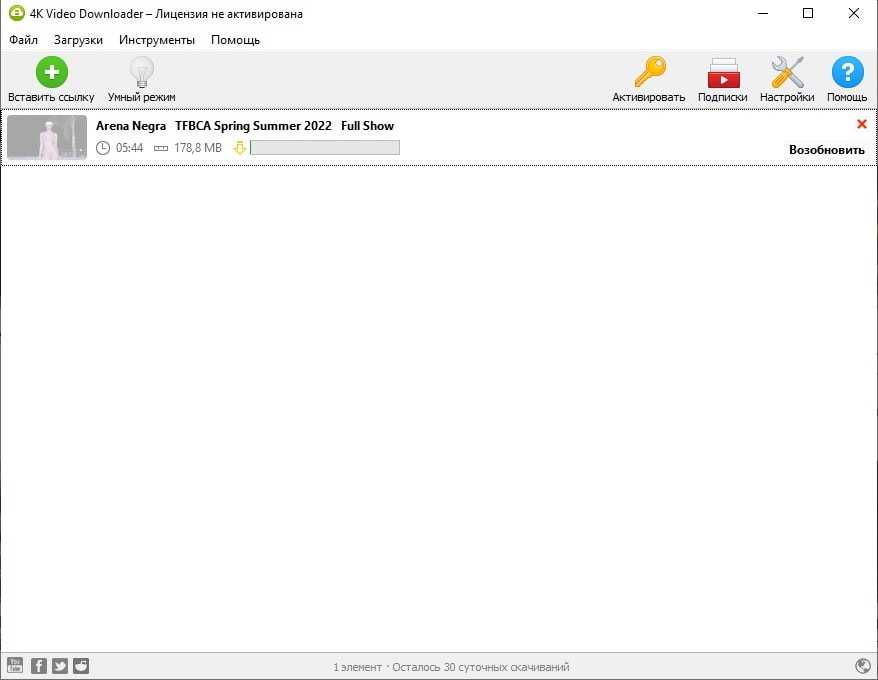
Task: Open the Facebook icon in status bar
Action: (x=38, y=666)
